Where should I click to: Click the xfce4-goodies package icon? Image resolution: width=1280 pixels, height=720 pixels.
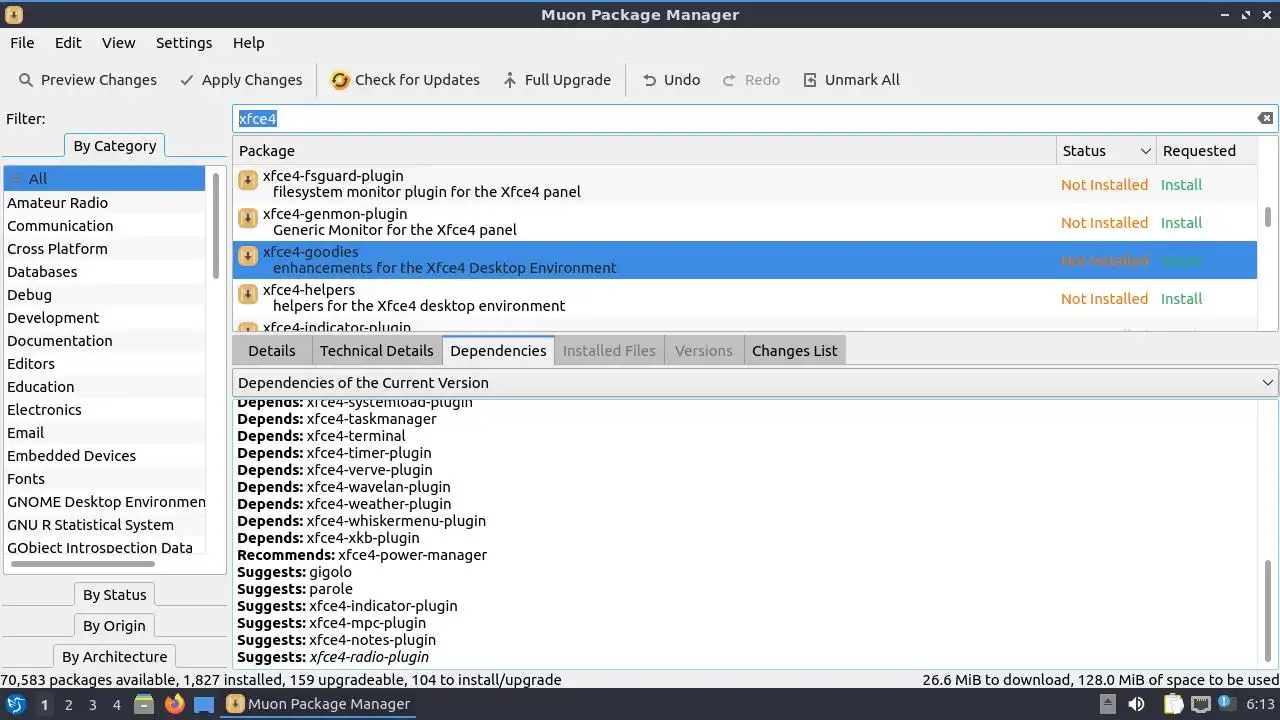pos(247,257)
